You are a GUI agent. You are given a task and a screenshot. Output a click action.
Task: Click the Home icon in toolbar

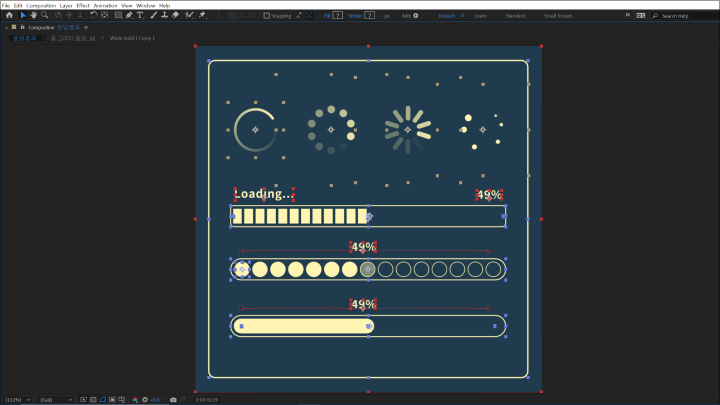click(x=9, y=15)
